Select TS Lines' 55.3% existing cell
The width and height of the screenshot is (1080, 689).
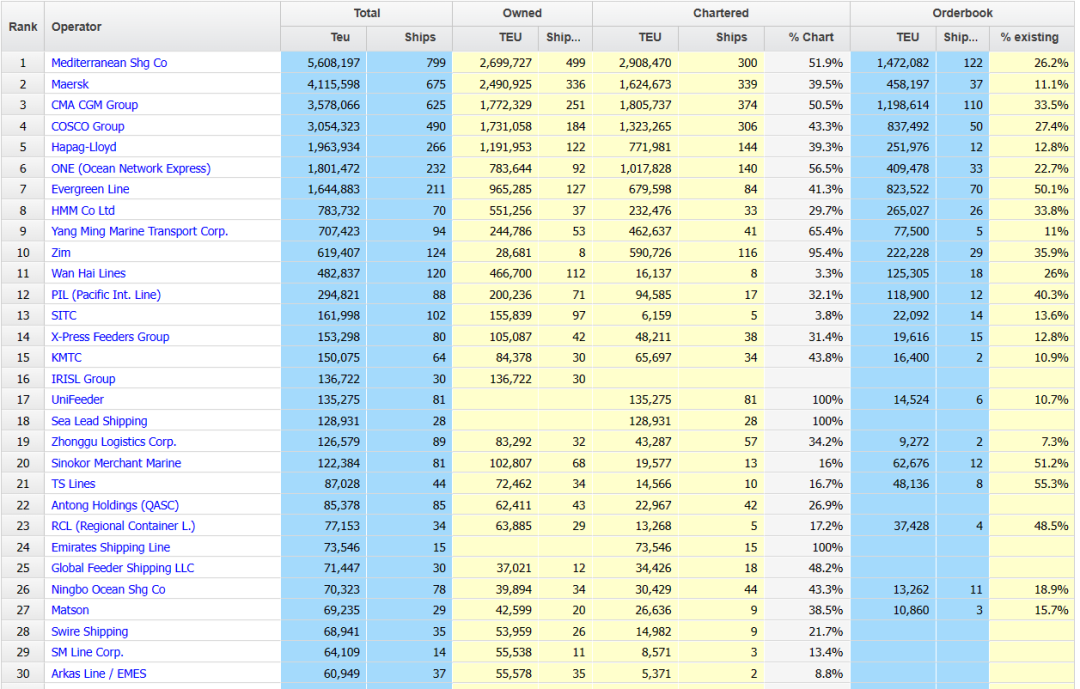[1032, 483]
